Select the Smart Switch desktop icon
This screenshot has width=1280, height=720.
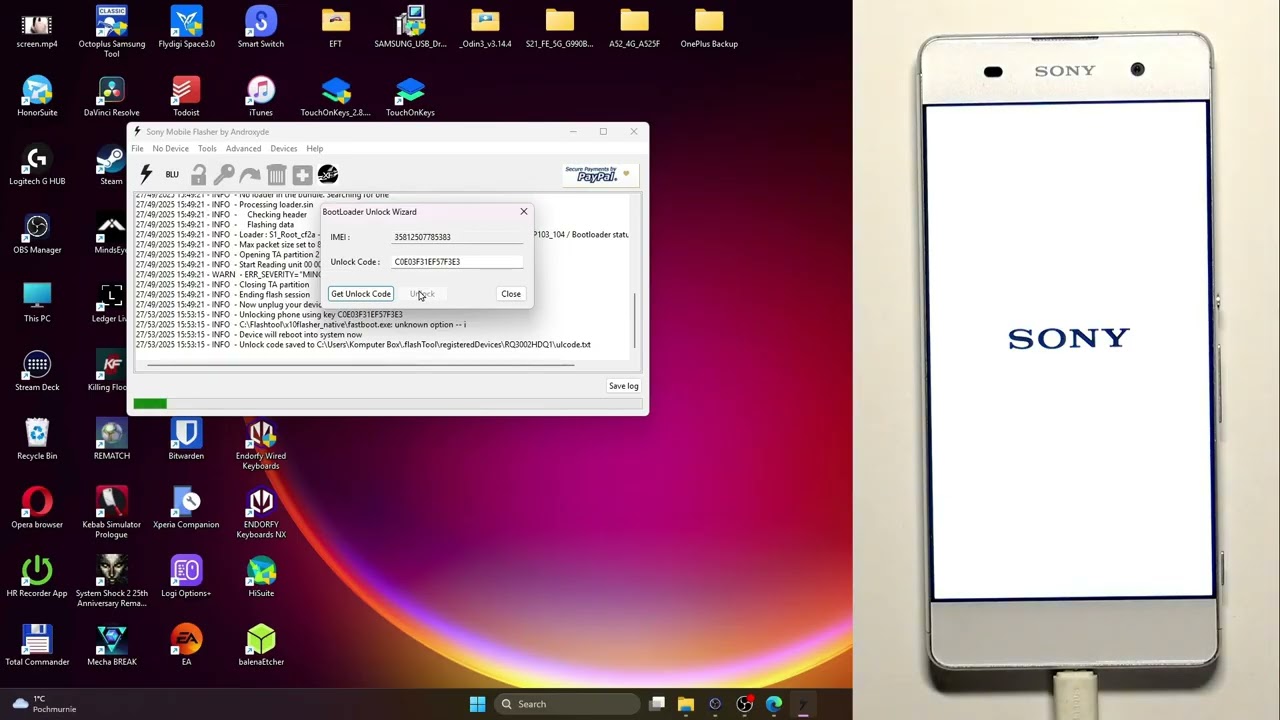[261, 28]
